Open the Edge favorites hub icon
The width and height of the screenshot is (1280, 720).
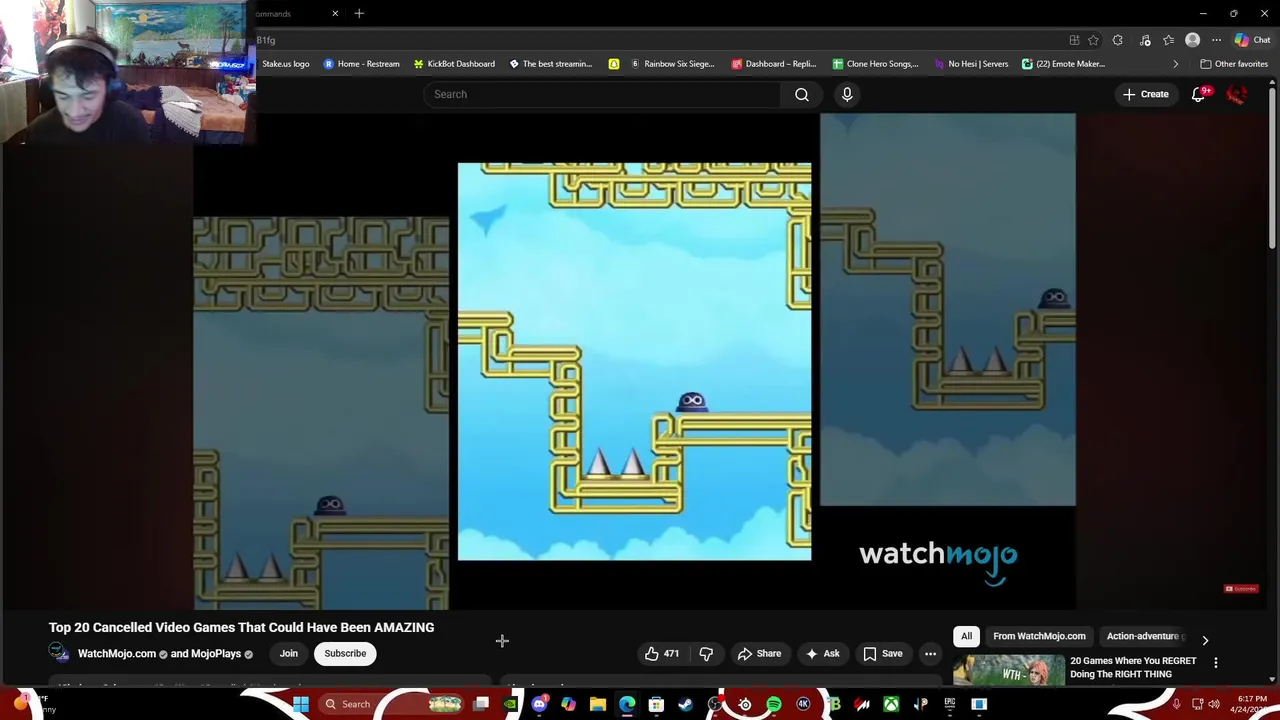click(x=1168, y=40)
